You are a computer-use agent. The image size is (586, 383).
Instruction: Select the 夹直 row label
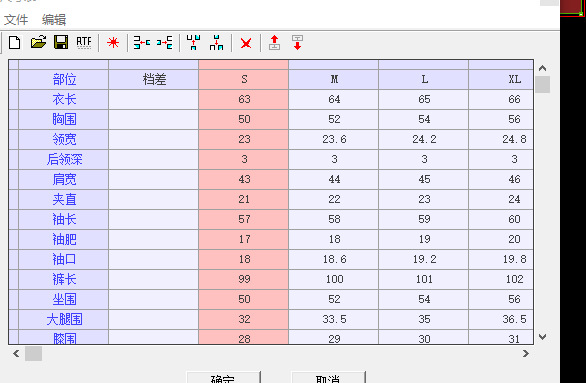64,199
